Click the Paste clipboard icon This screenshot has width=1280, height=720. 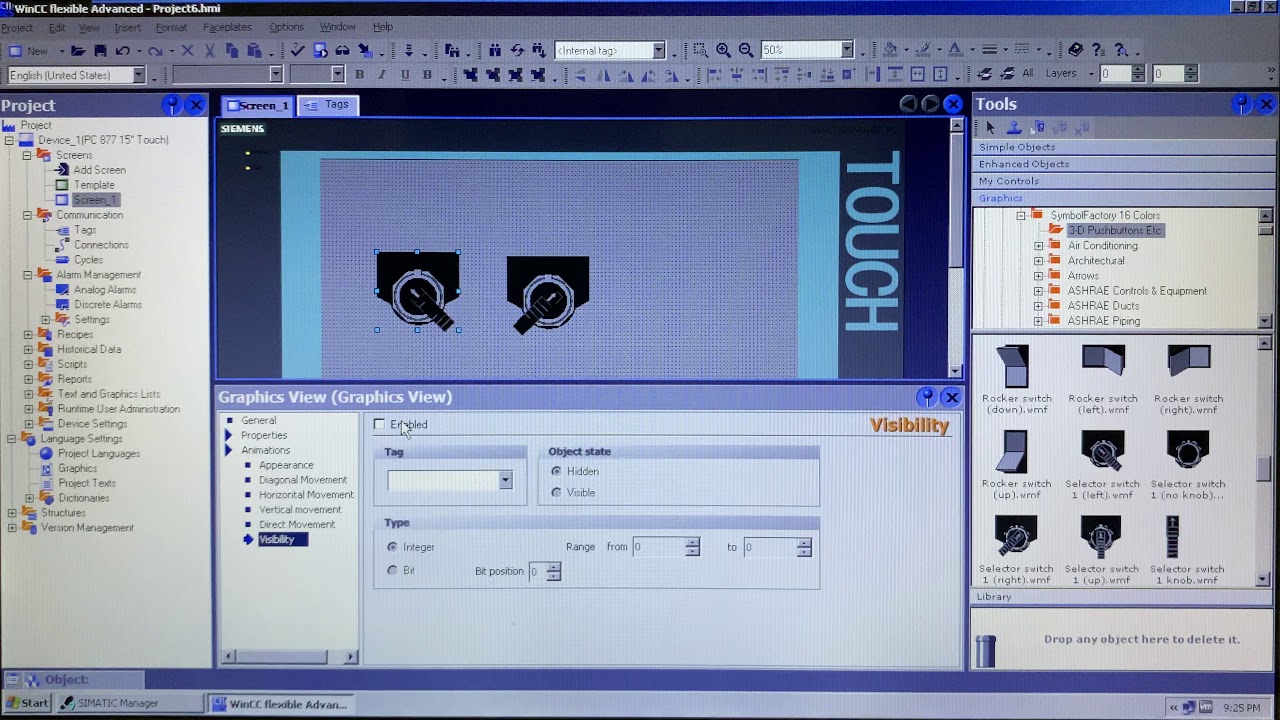255,50
